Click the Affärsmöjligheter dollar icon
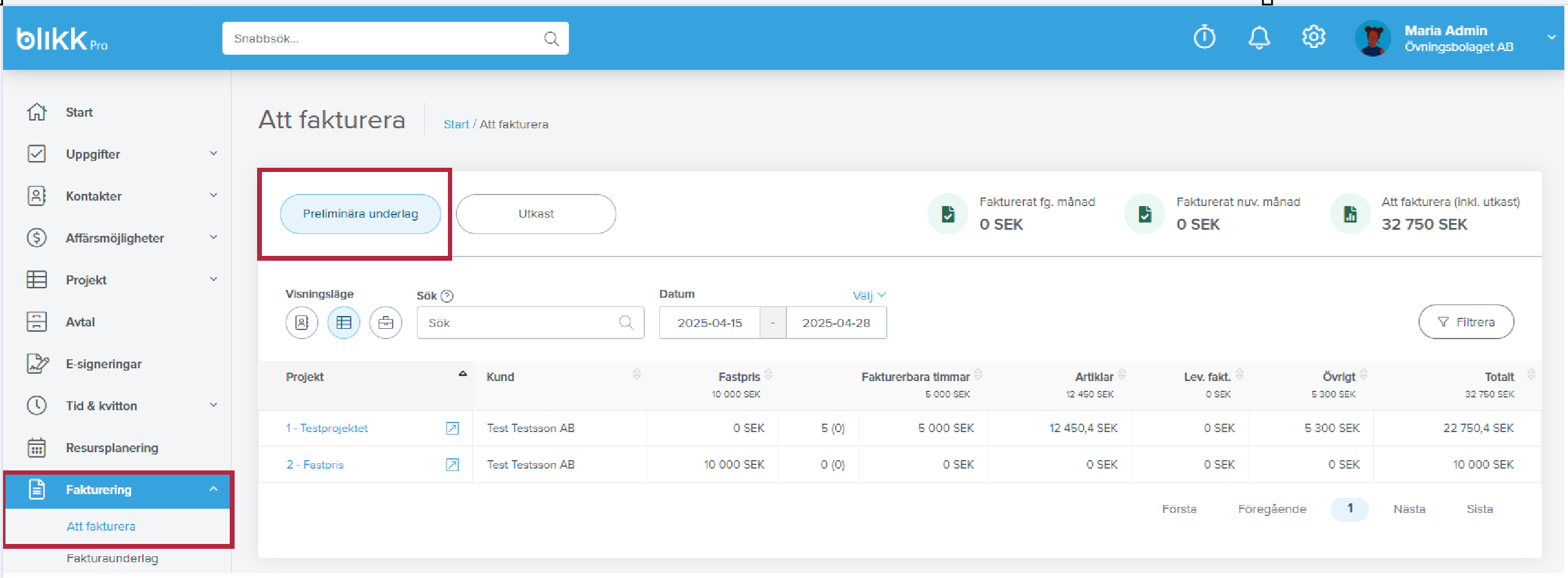The image size is (1568, 578). click(36, 238)
